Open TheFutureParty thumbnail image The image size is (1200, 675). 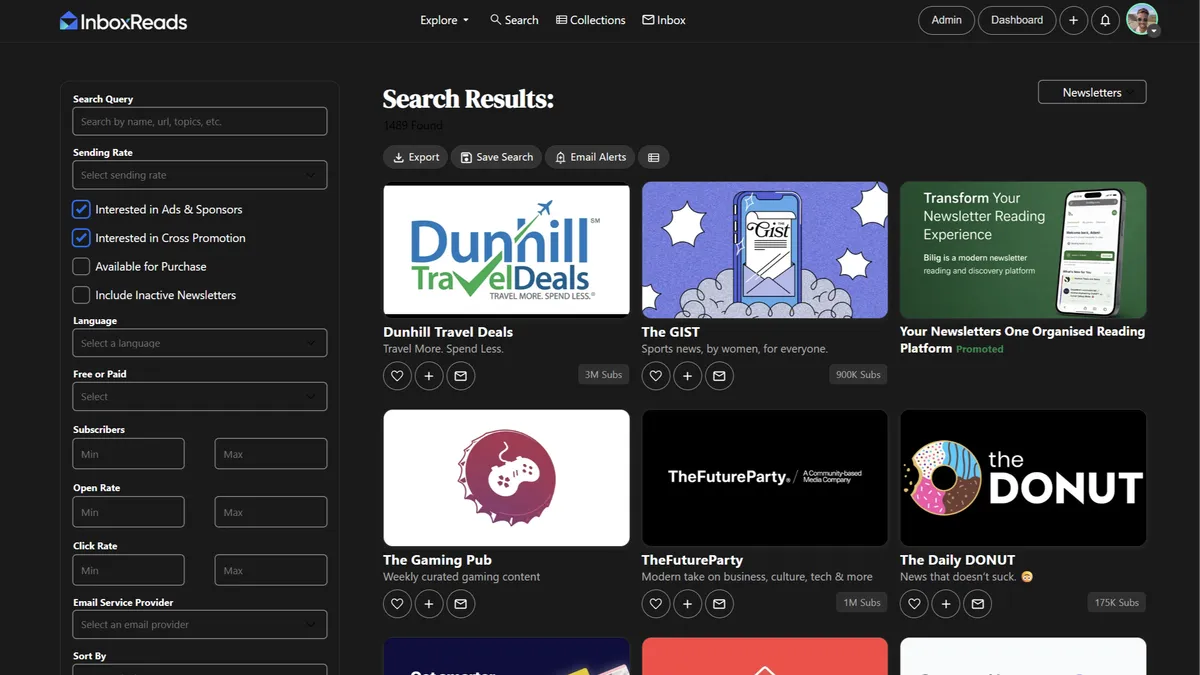(765, 478)
